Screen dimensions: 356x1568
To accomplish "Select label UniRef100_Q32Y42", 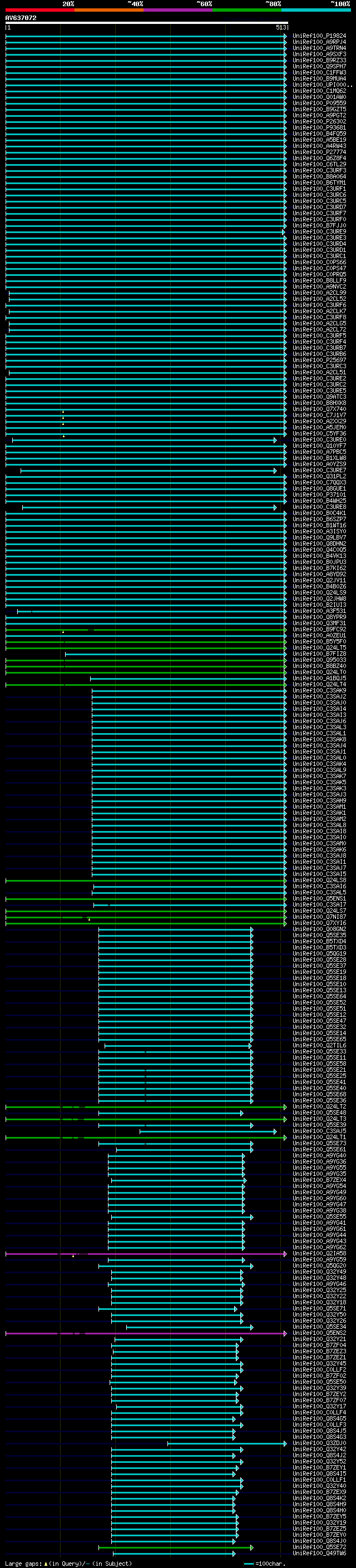I will coord(319,1450).
